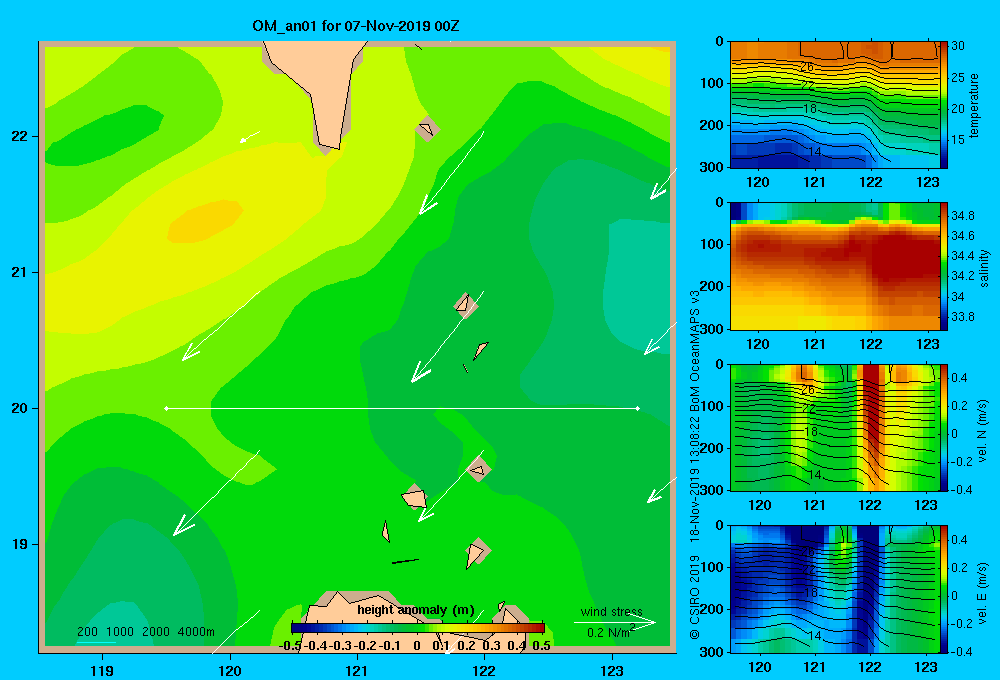Click longitude label '121' below the main map
The image size is (1000, 680).
357,670
